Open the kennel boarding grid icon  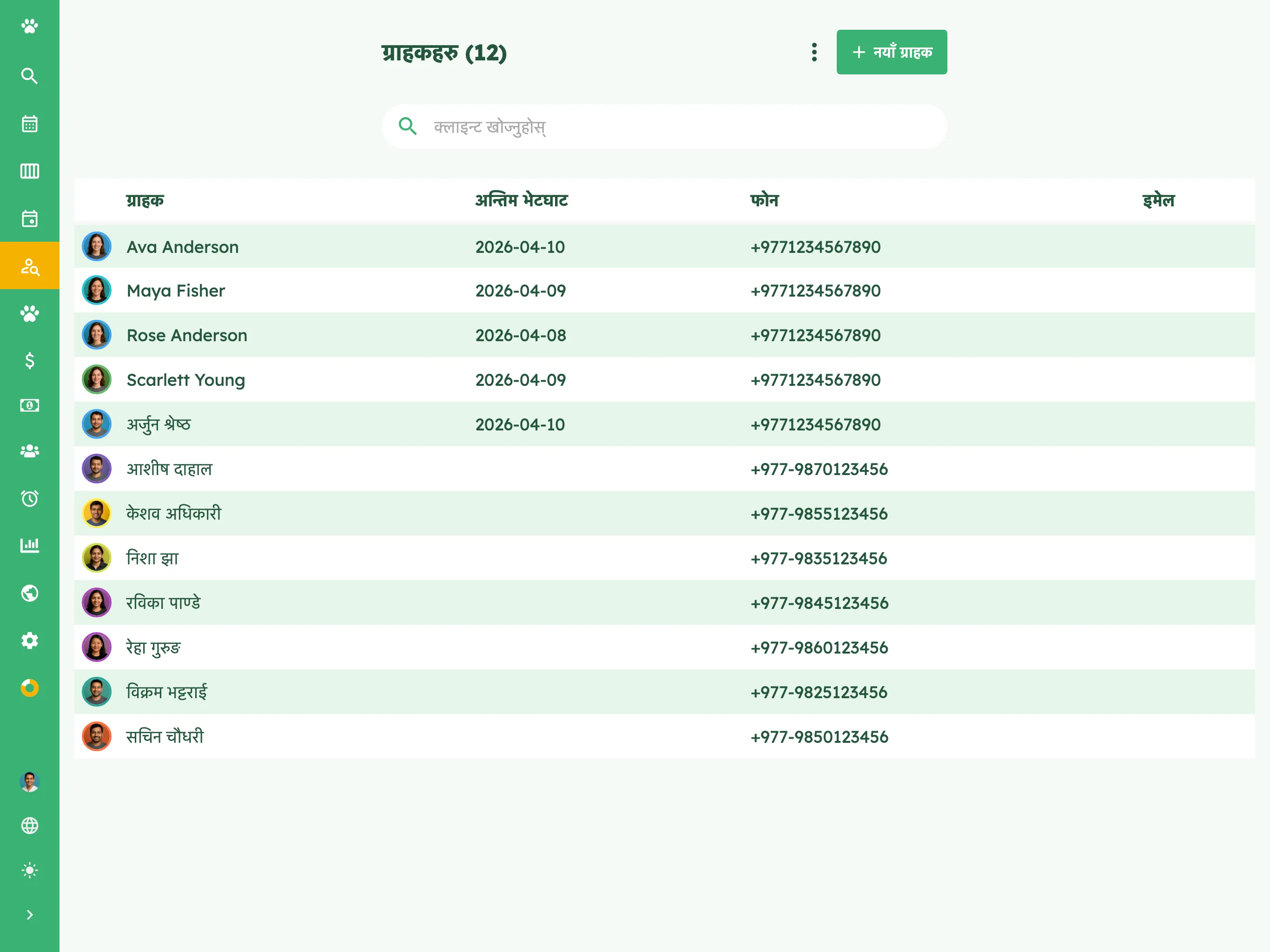tap(29, 171)
